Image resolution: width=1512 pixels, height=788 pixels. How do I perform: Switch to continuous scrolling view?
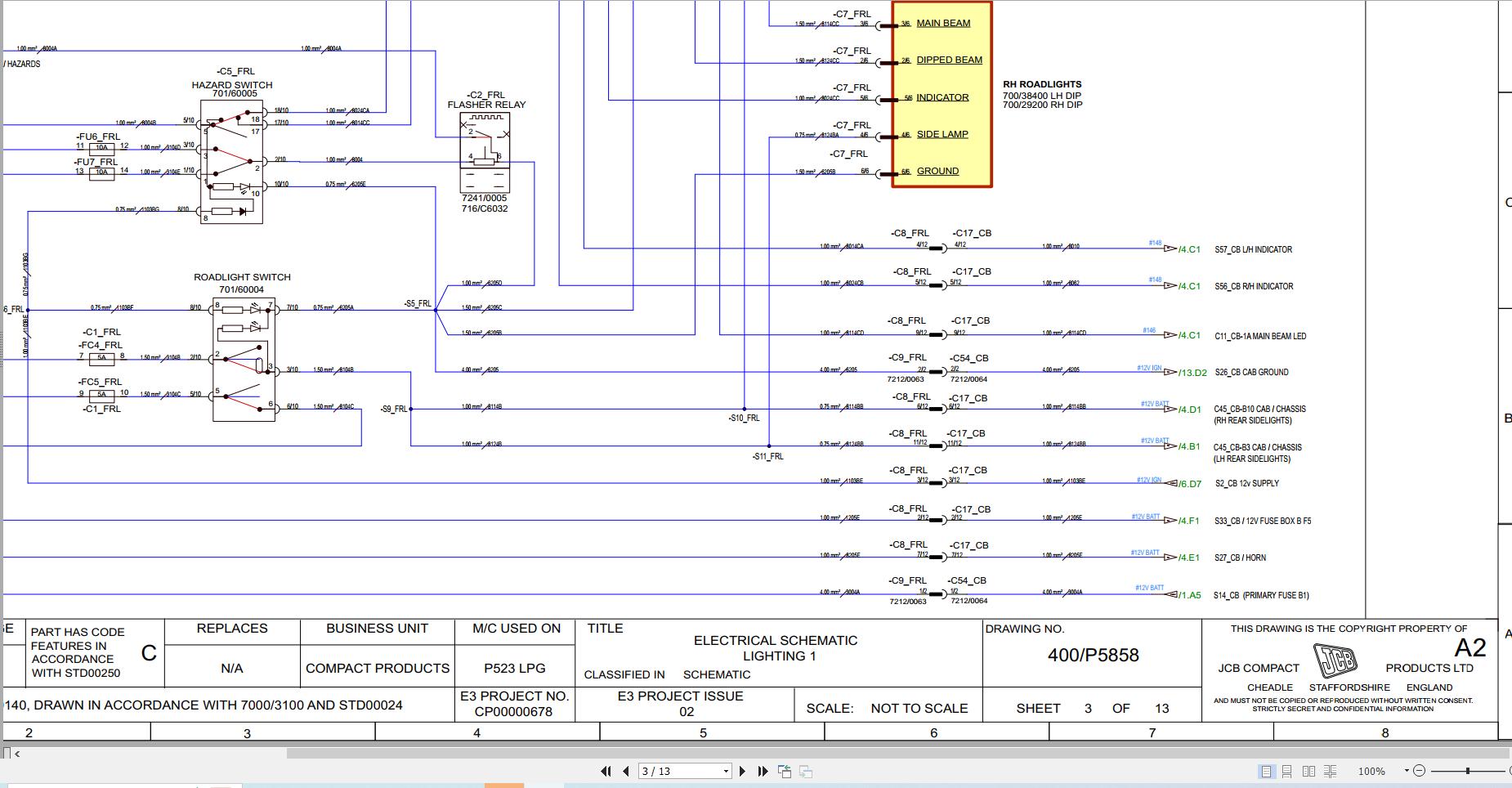pos(1287,770)
